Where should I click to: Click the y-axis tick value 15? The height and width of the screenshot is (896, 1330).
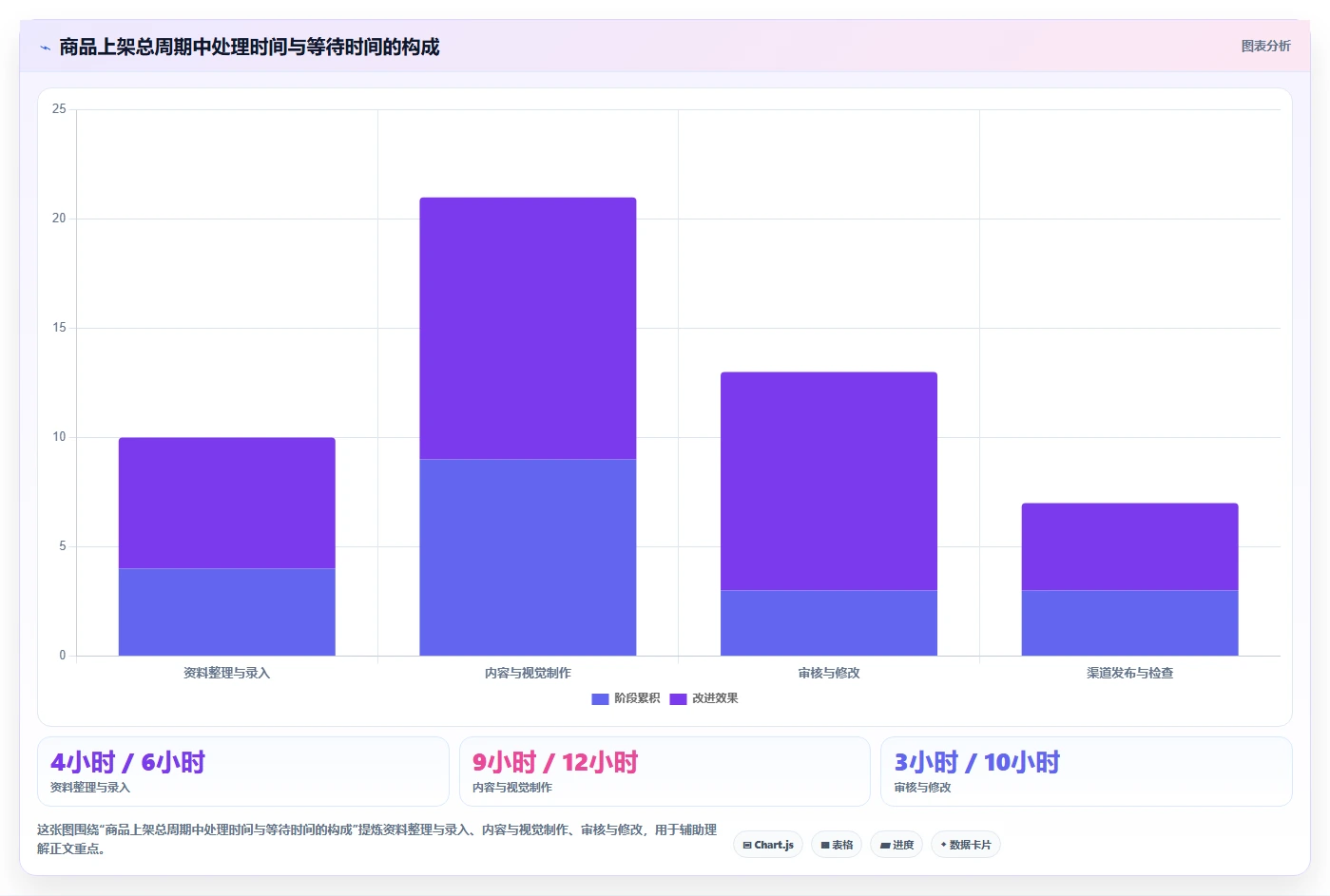point(59,328)
